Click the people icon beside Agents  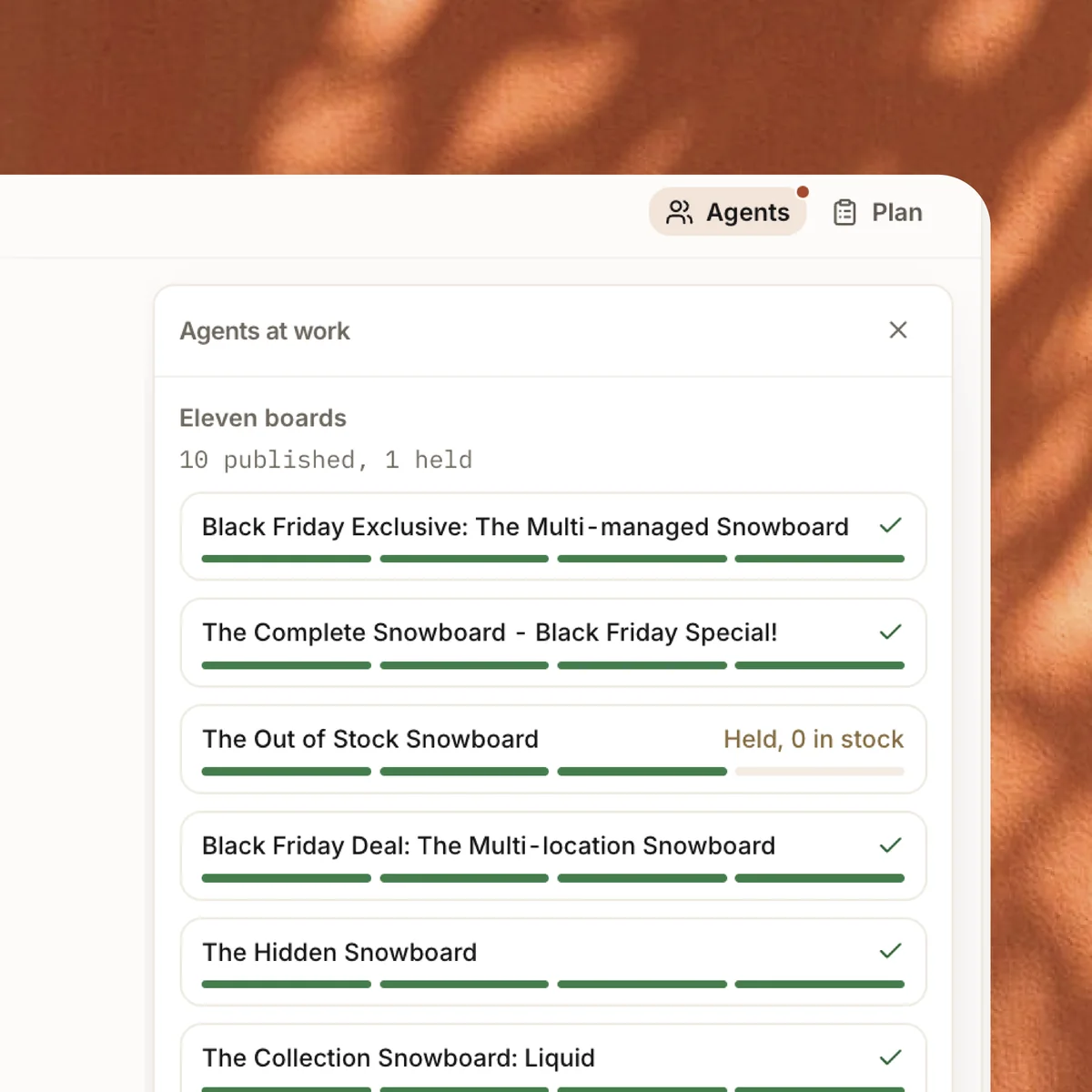tap(679, 212)
